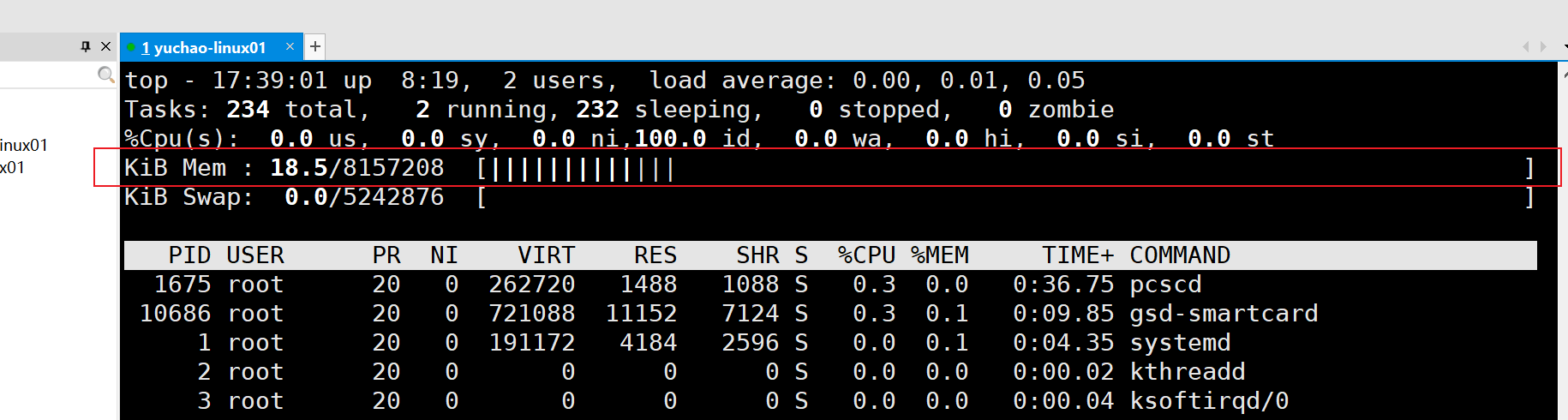Close the session manager side panel
Viewport: 1568px width, 420px height.
click(x=105, y=46)
